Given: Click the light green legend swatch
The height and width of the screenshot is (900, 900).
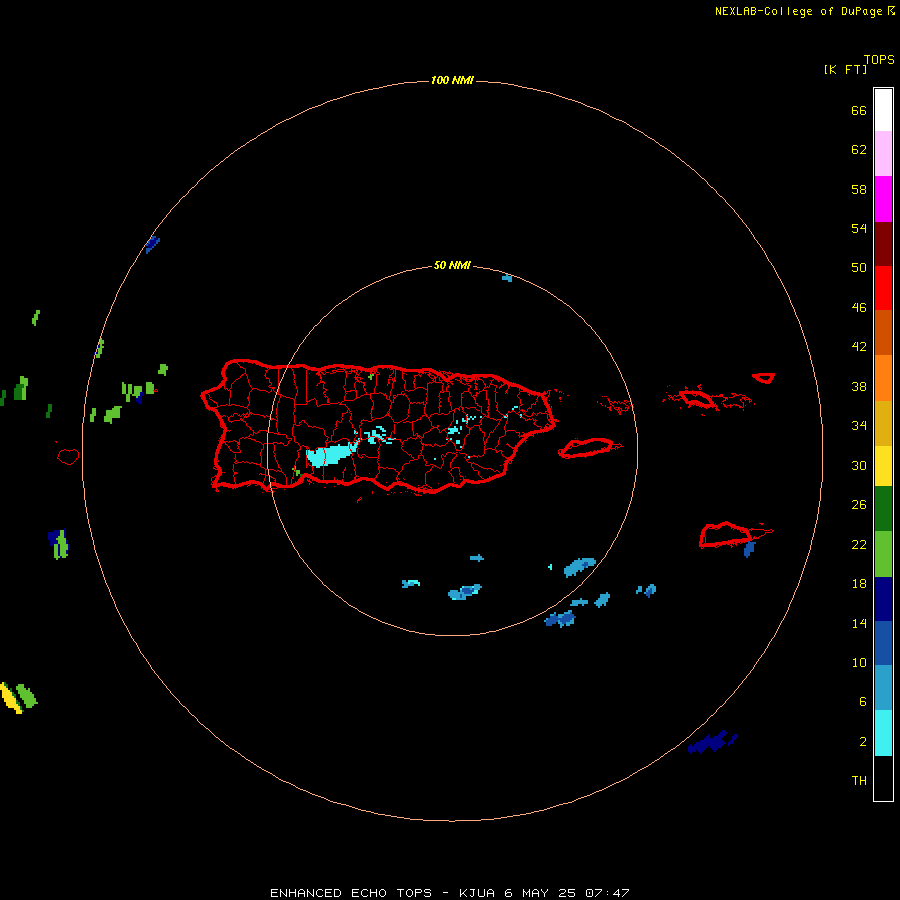Looking at the screenshot, I should coord(883,554).
